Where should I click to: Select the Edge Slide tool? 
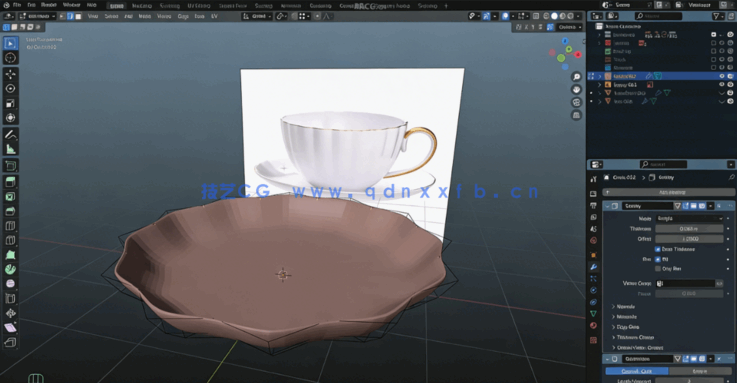click(x=10, y=298)
